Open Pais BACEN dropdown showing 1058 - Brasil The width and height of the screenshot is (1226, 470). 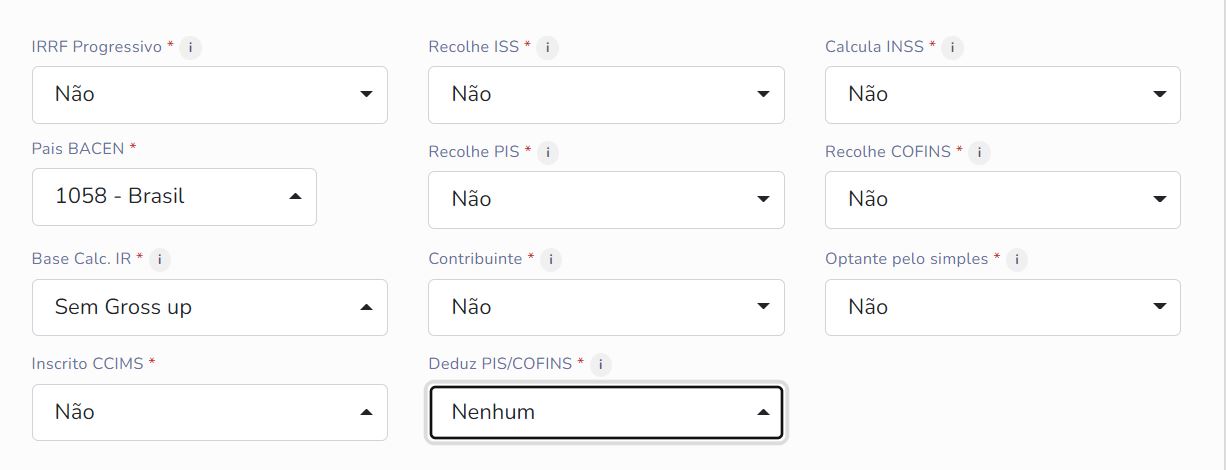174,197
